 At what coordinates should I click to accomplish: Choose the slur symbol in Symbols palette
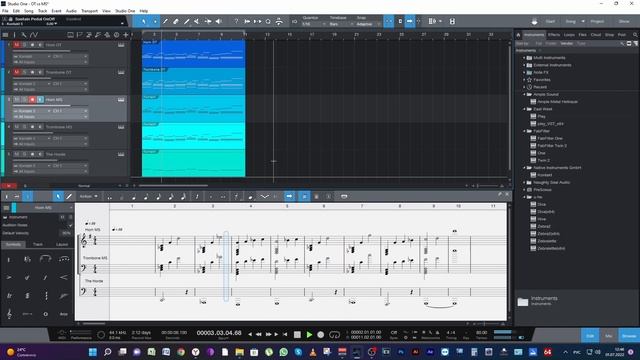coord(45,259)
